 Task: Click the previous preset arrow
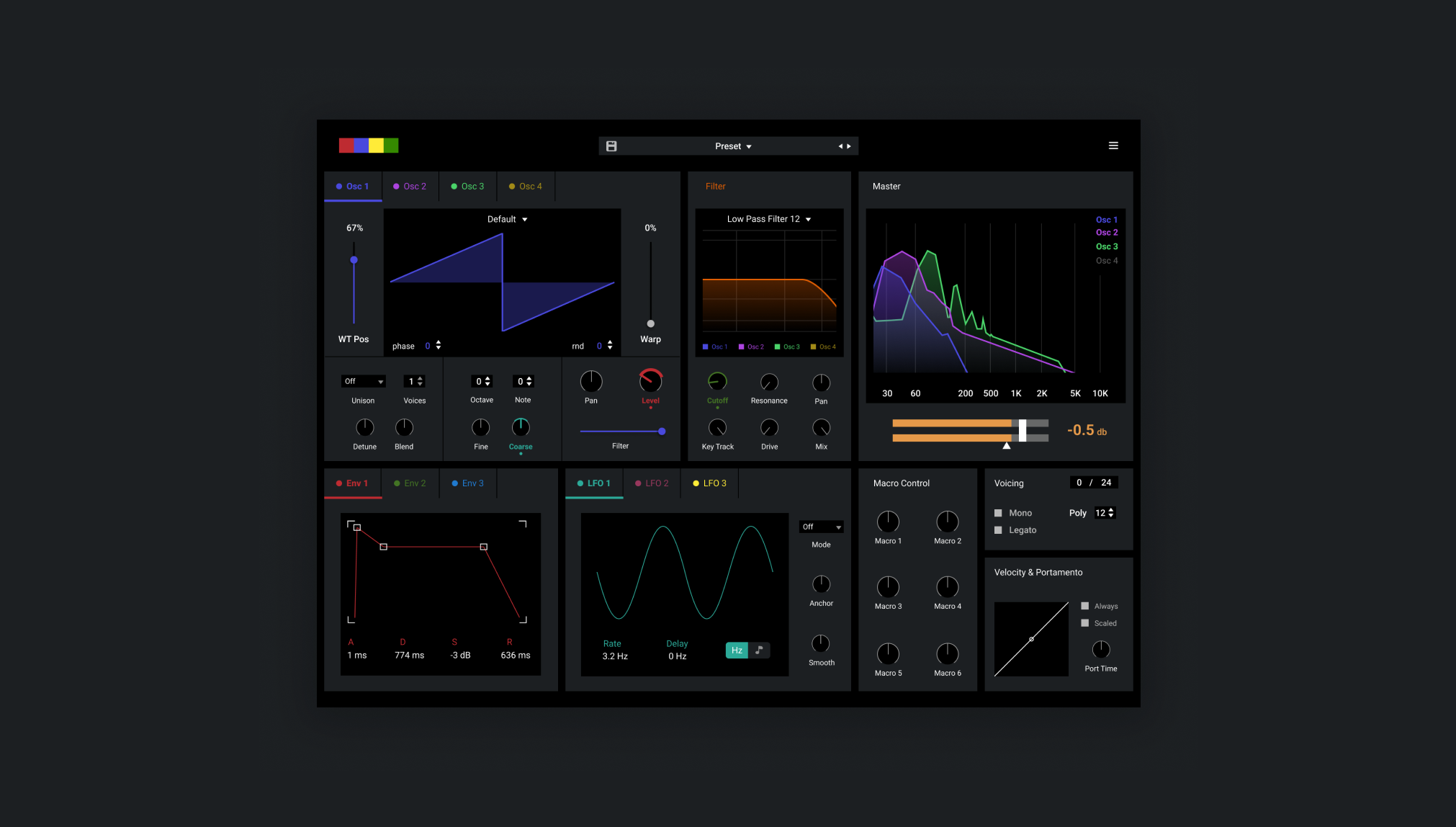point(840,146)
